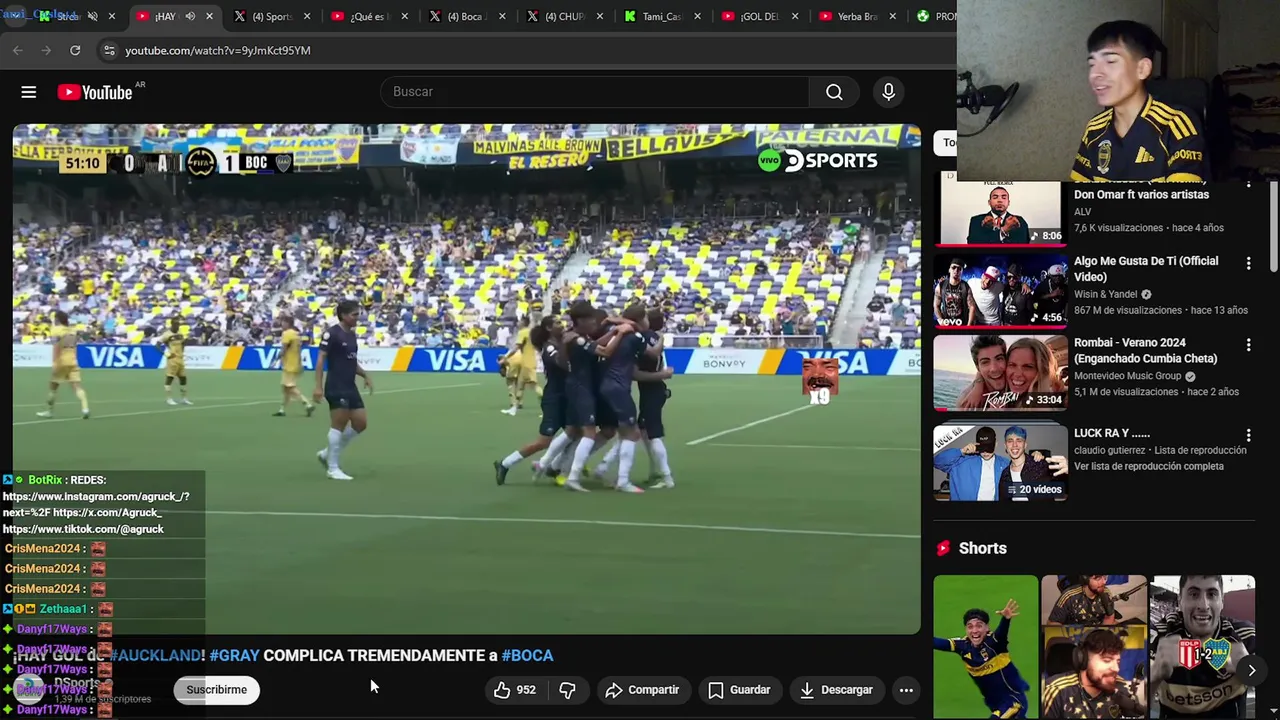Click the tiktok.com/@agruck chat link
Viewport: 1280px width, 720px height.
pyautogui.click(x=83, y=529)
